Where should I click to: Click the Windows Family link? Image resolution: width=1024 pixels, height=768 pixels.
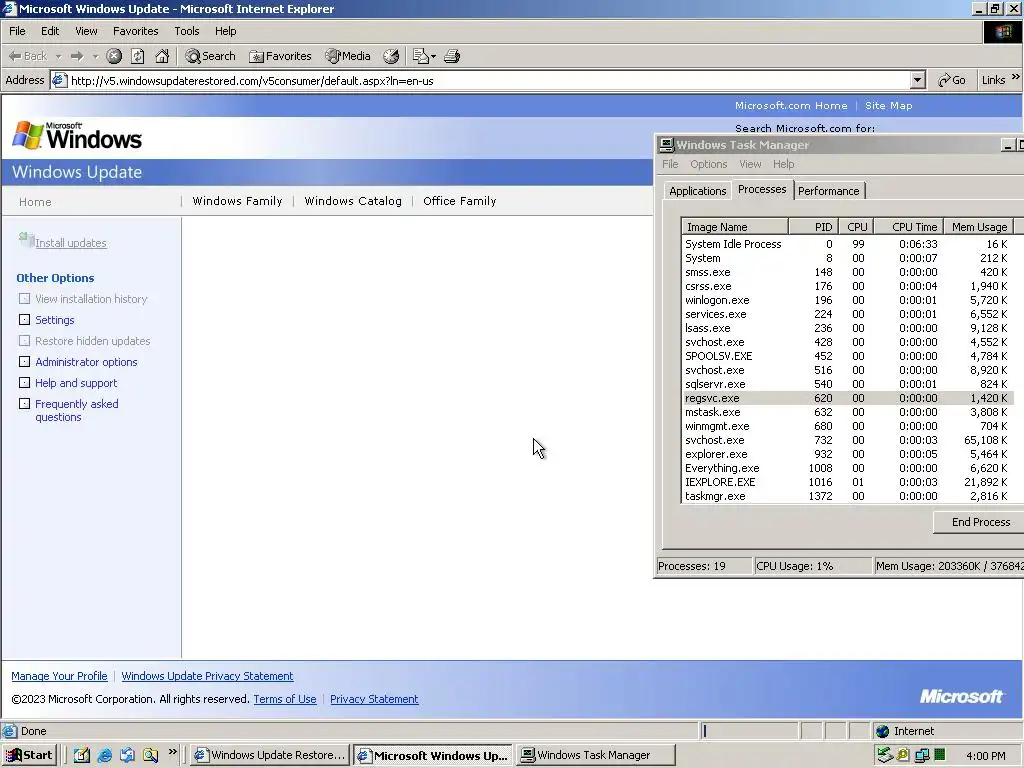237,201
